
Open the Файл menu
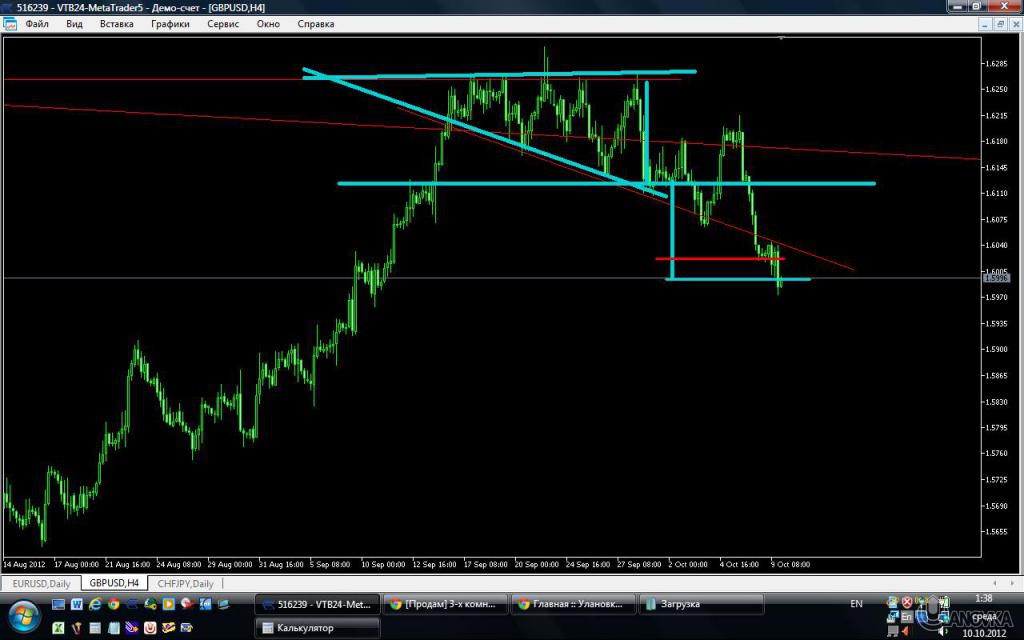tap(37, 24)
